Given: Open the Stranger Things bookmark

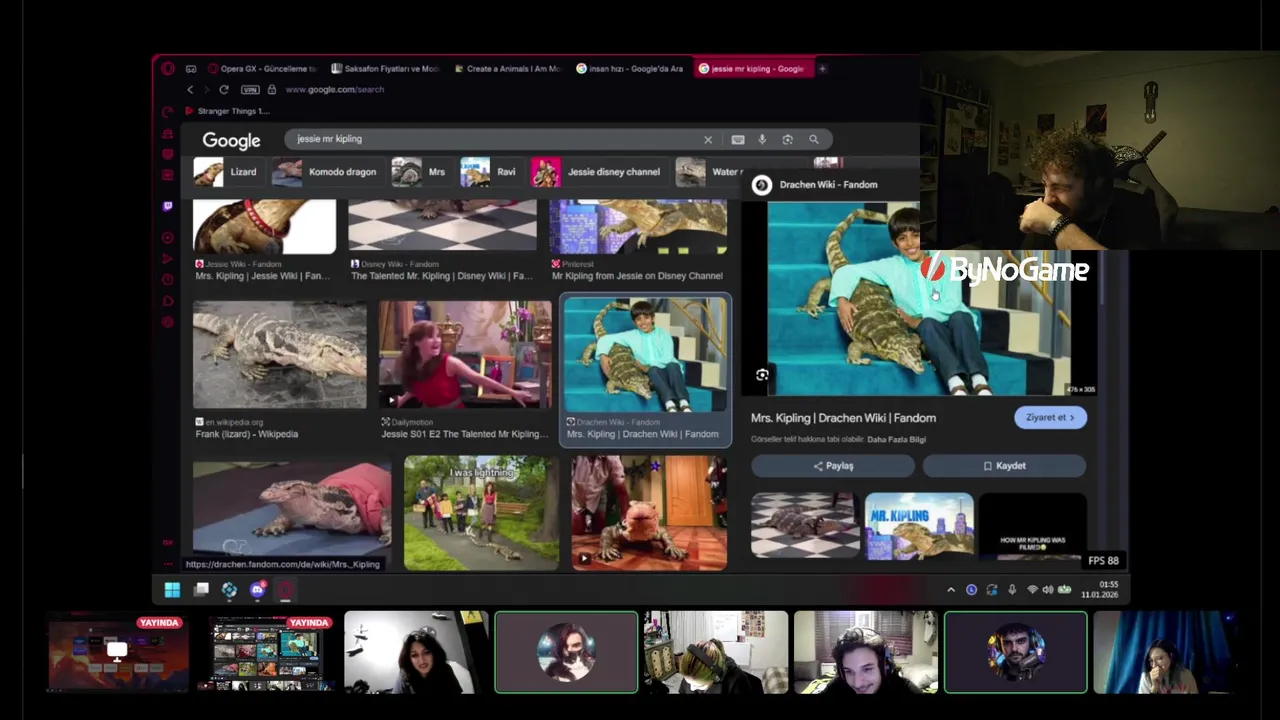Looking at the screenshot, I should pyautogui.click(x=227, y=111).
